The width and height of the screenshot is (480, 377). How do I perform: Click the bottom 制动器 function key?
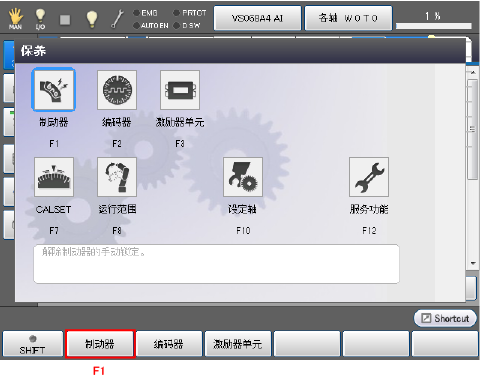click(100, 344)
